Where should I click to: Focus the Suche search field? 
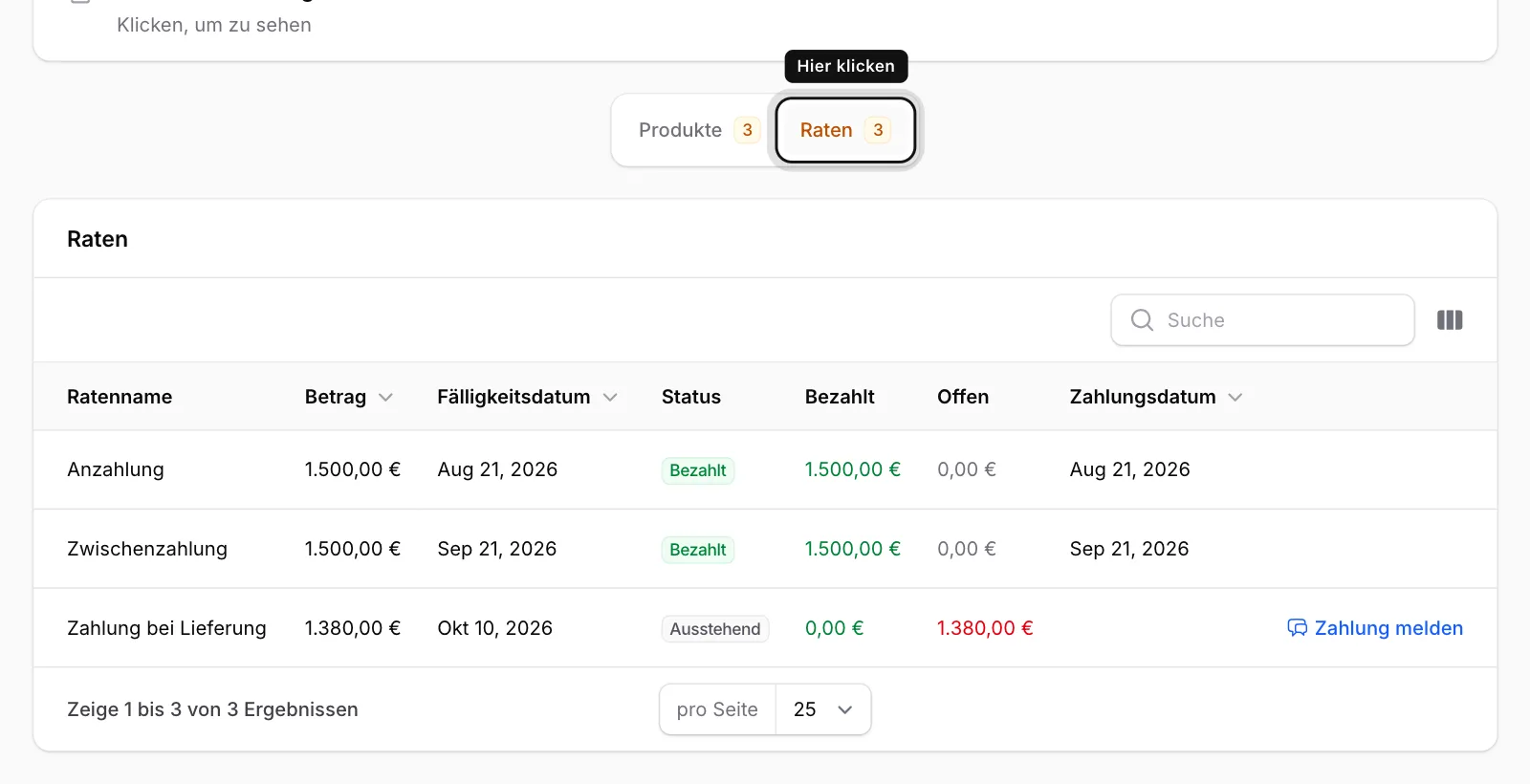(x=1262, y=320)
